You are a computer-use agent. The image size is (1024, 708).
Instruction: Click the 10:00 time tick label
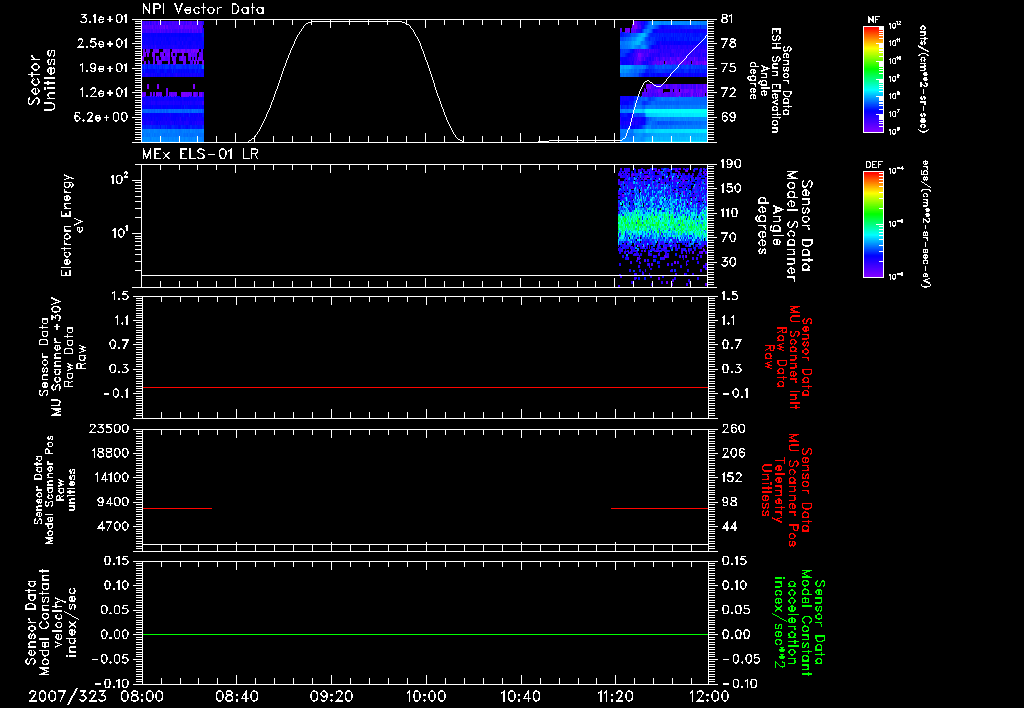425,696
